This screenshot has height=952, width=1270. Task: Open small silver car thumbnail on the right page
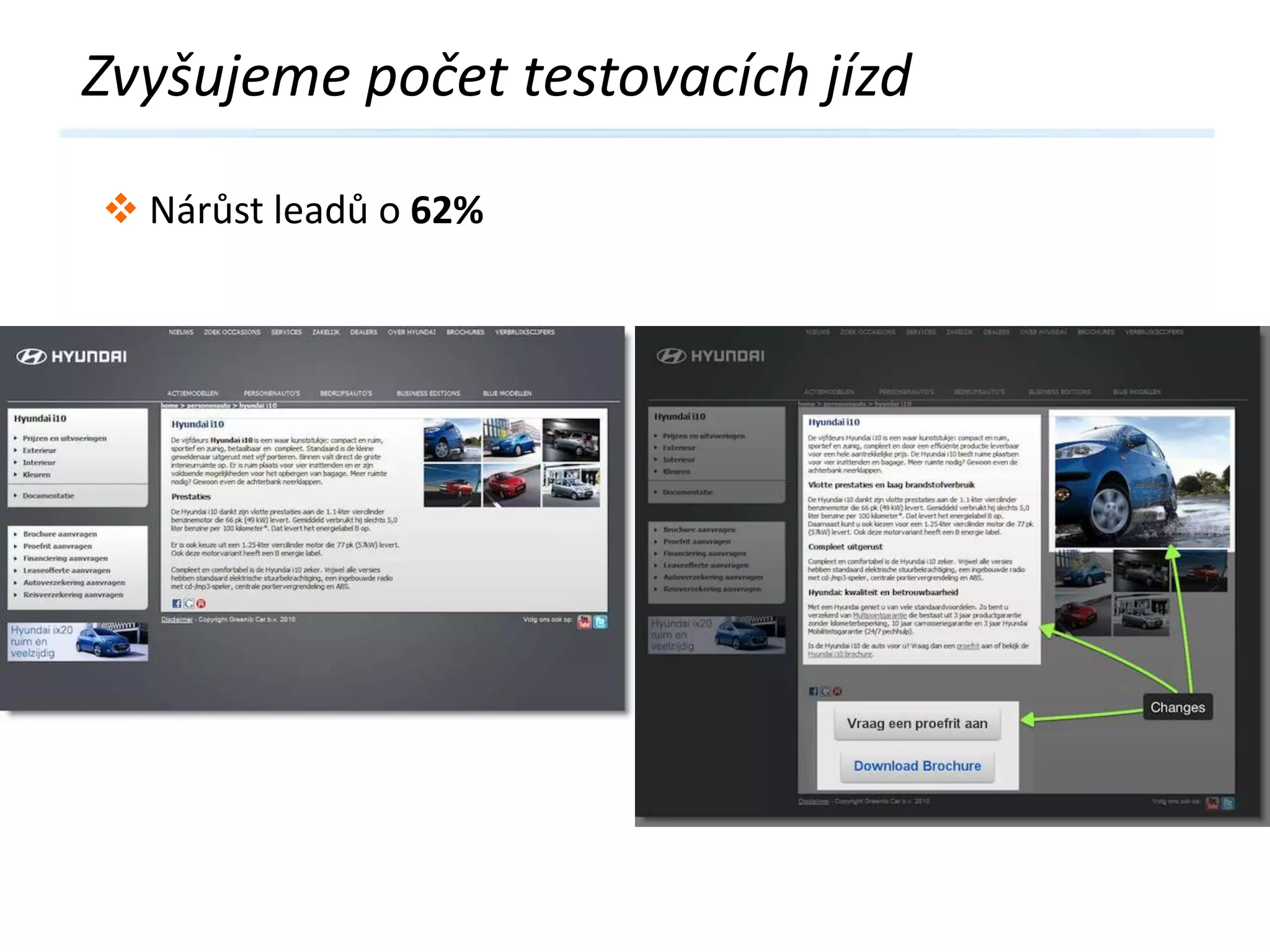point(1141,615)
